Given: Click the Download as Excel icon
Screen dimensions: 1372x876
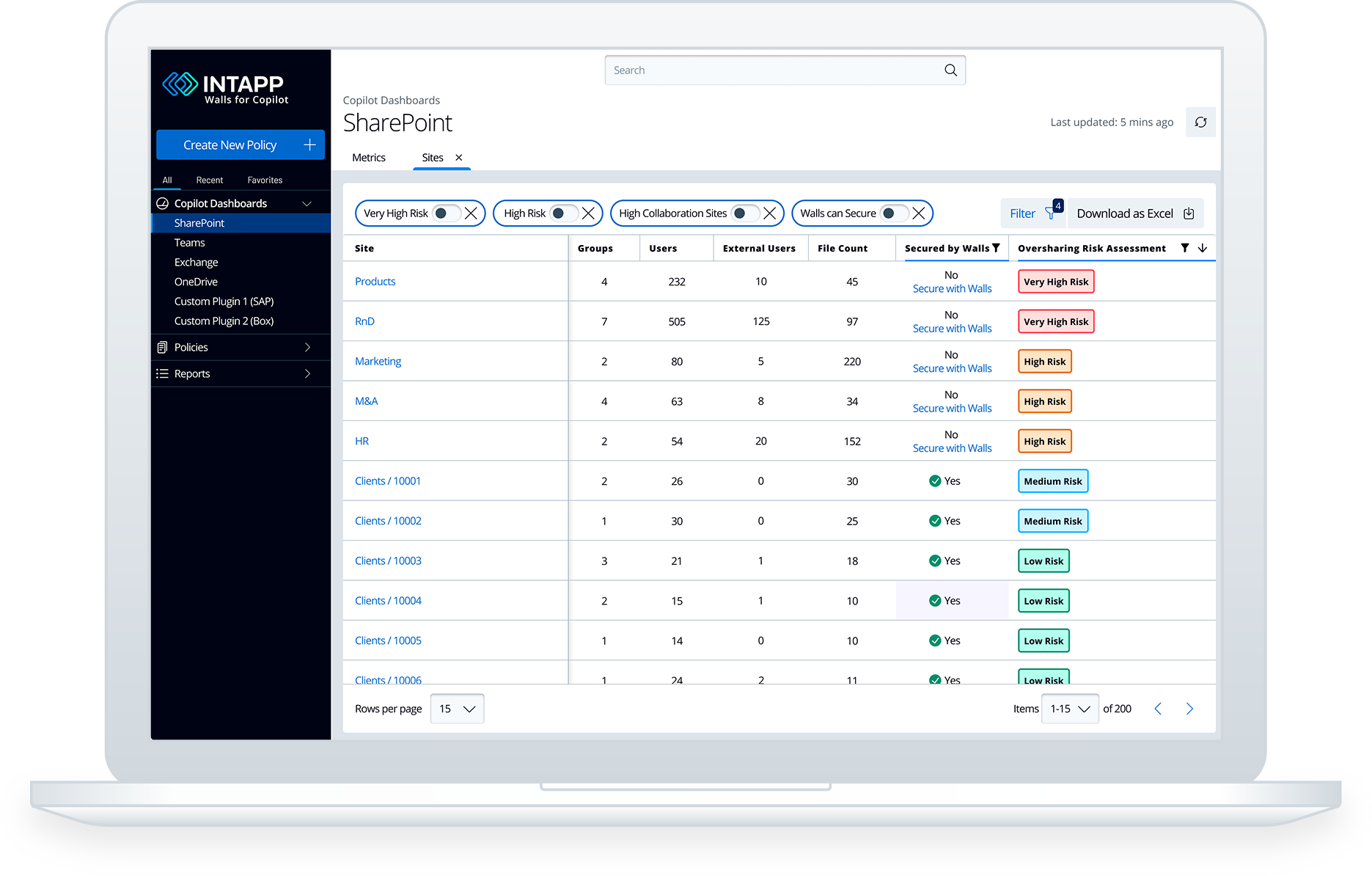Looking at the screenshot, I should point(1189,213).
